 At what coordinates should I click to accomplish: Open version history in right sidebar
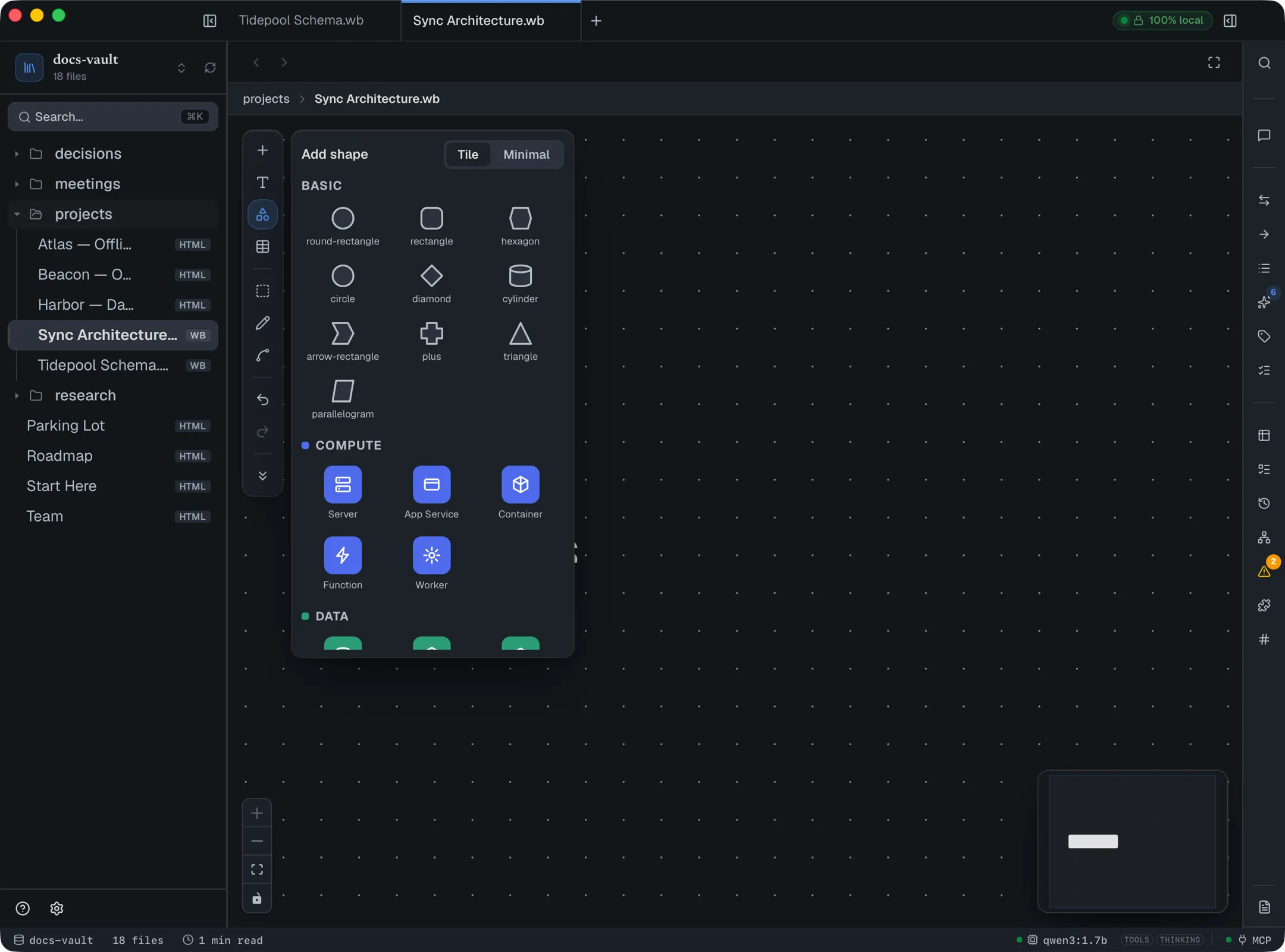[x=1264, y=503]
